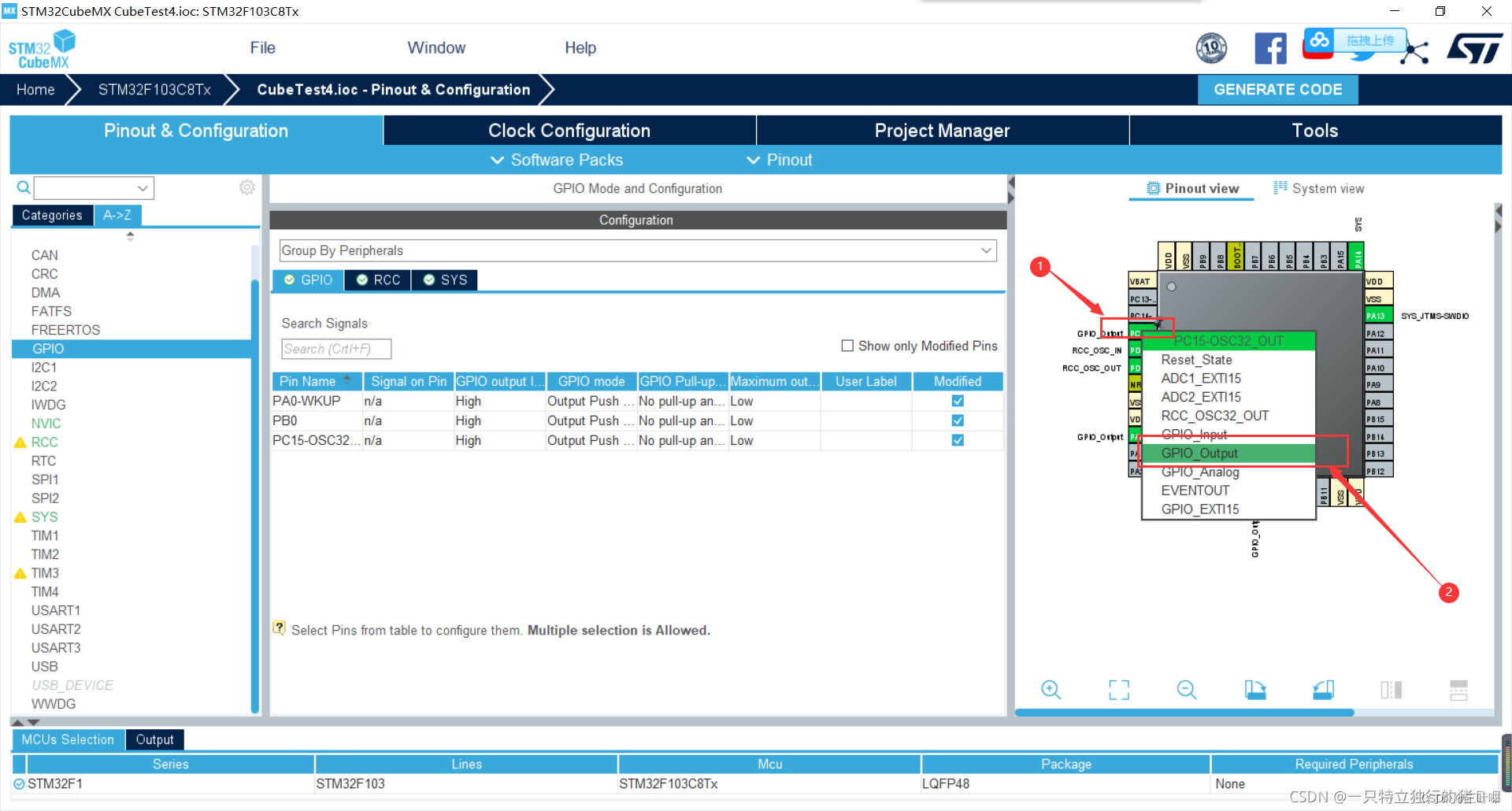Open the Output tab in the bottom panel
This screenshot has width=1512, height=811.
point(154,739)
